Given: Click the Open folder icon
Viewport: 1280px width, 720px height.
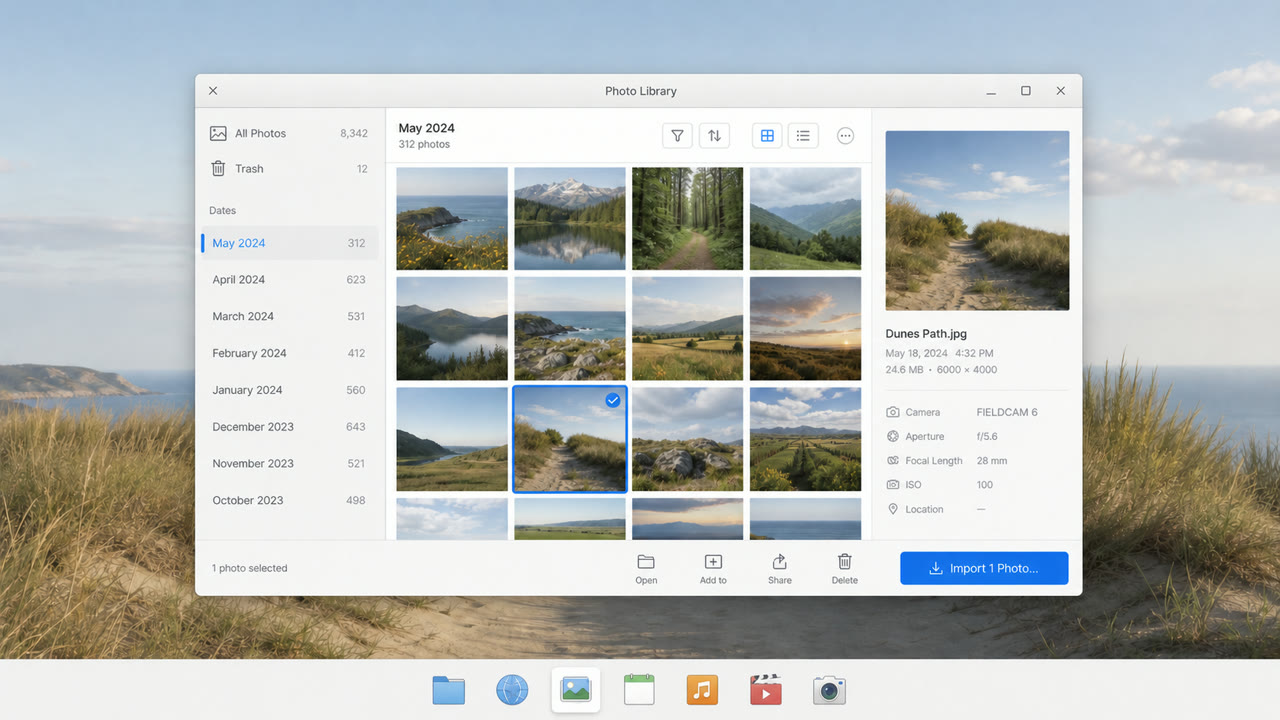Looking at the screenshot, I should click(x=646, y=562).
